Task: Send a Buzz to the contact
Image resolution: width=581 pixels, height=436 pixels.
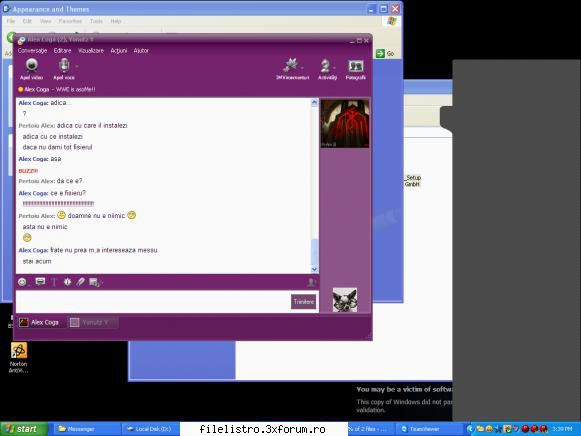Action: pos(67,282)
